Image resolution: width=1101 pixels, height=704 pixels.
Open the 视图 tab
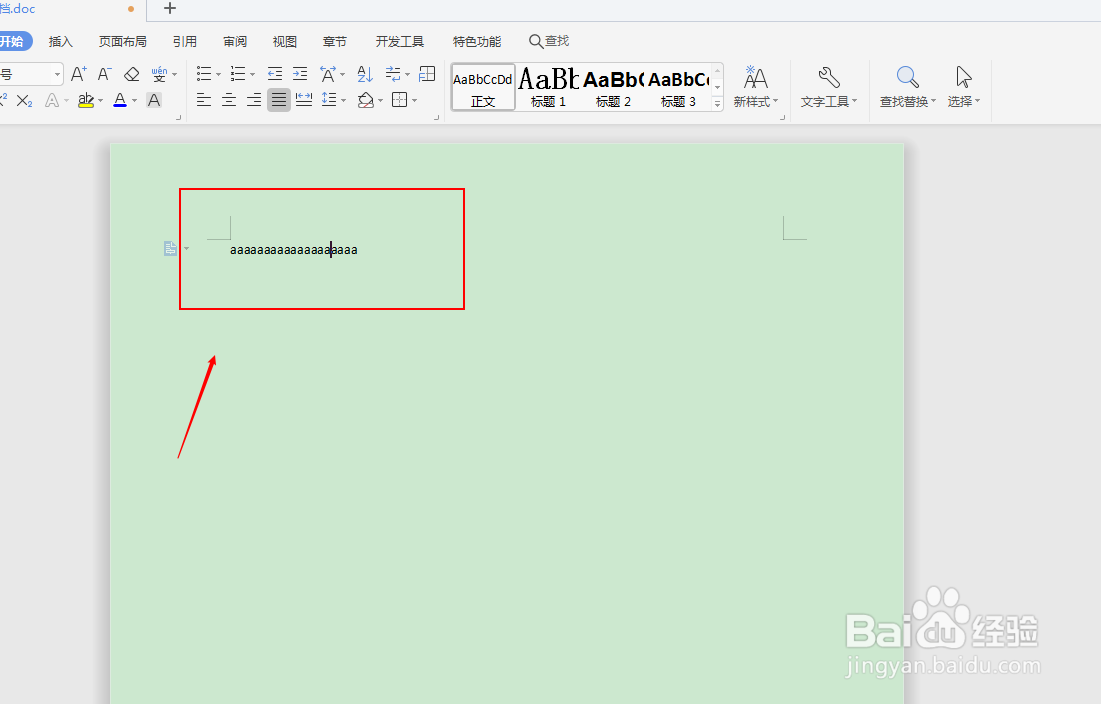coord(285,41)
